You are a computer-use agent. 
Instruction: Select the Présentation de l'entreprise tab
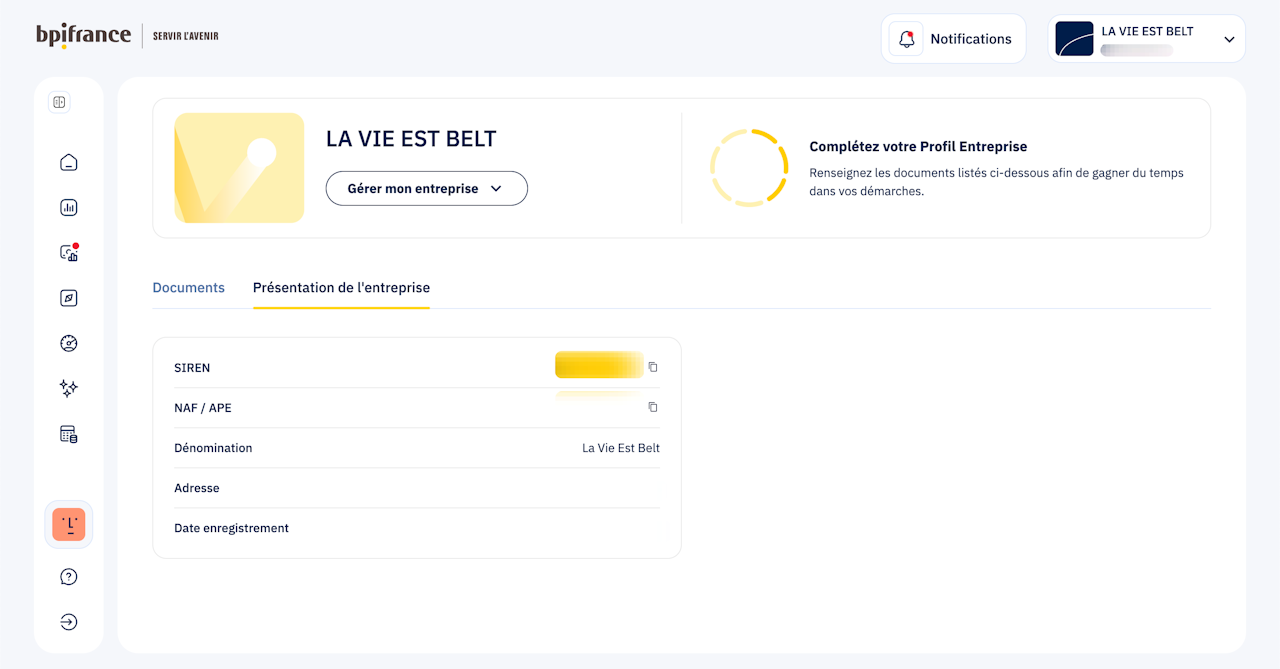coord(341,288)
